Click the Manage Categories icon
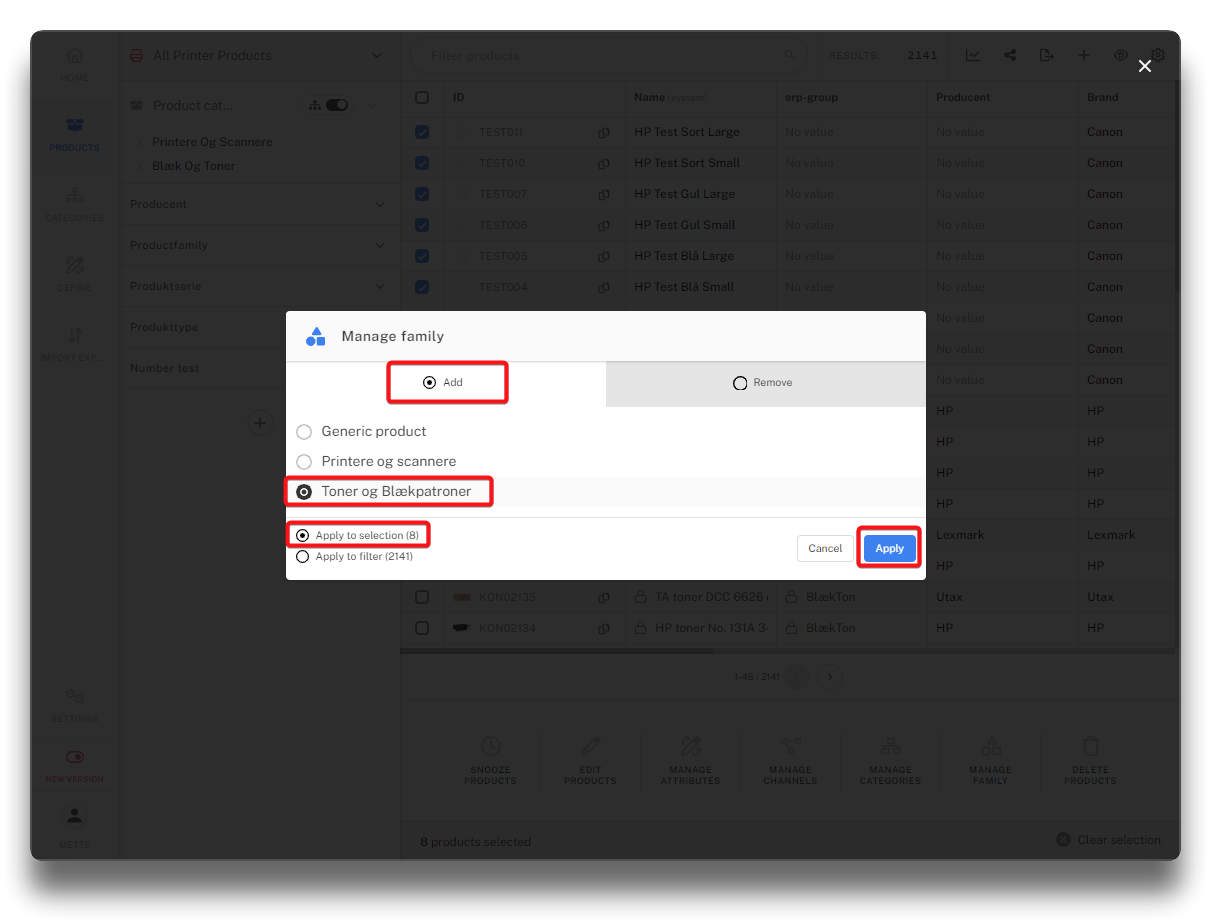This screenshot has width=1211, height=923. point(890,746)
